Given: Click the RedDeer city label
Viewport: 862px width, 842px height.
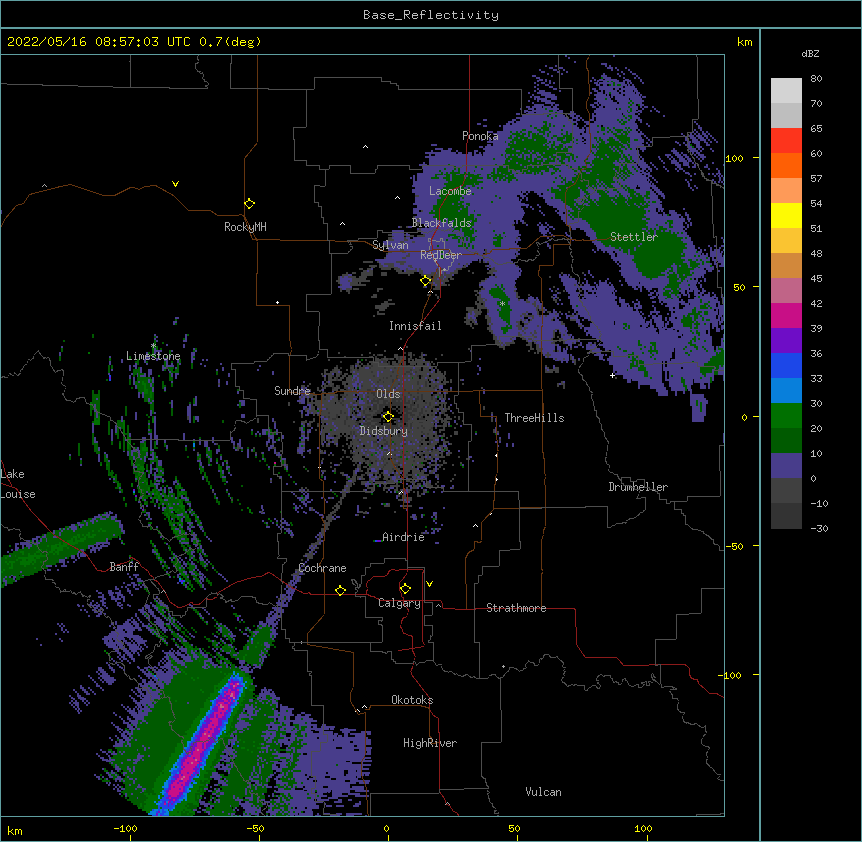Looking at the screenshot, I should click(440, 255).
